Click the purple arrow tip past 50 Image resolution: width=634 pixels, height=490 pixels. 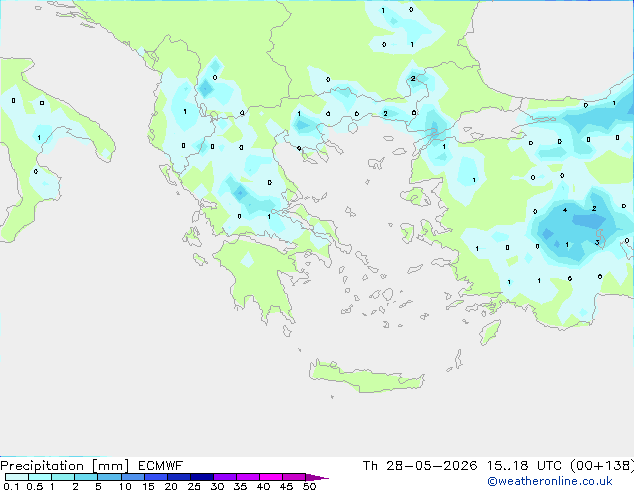click(x=317, y=477)
